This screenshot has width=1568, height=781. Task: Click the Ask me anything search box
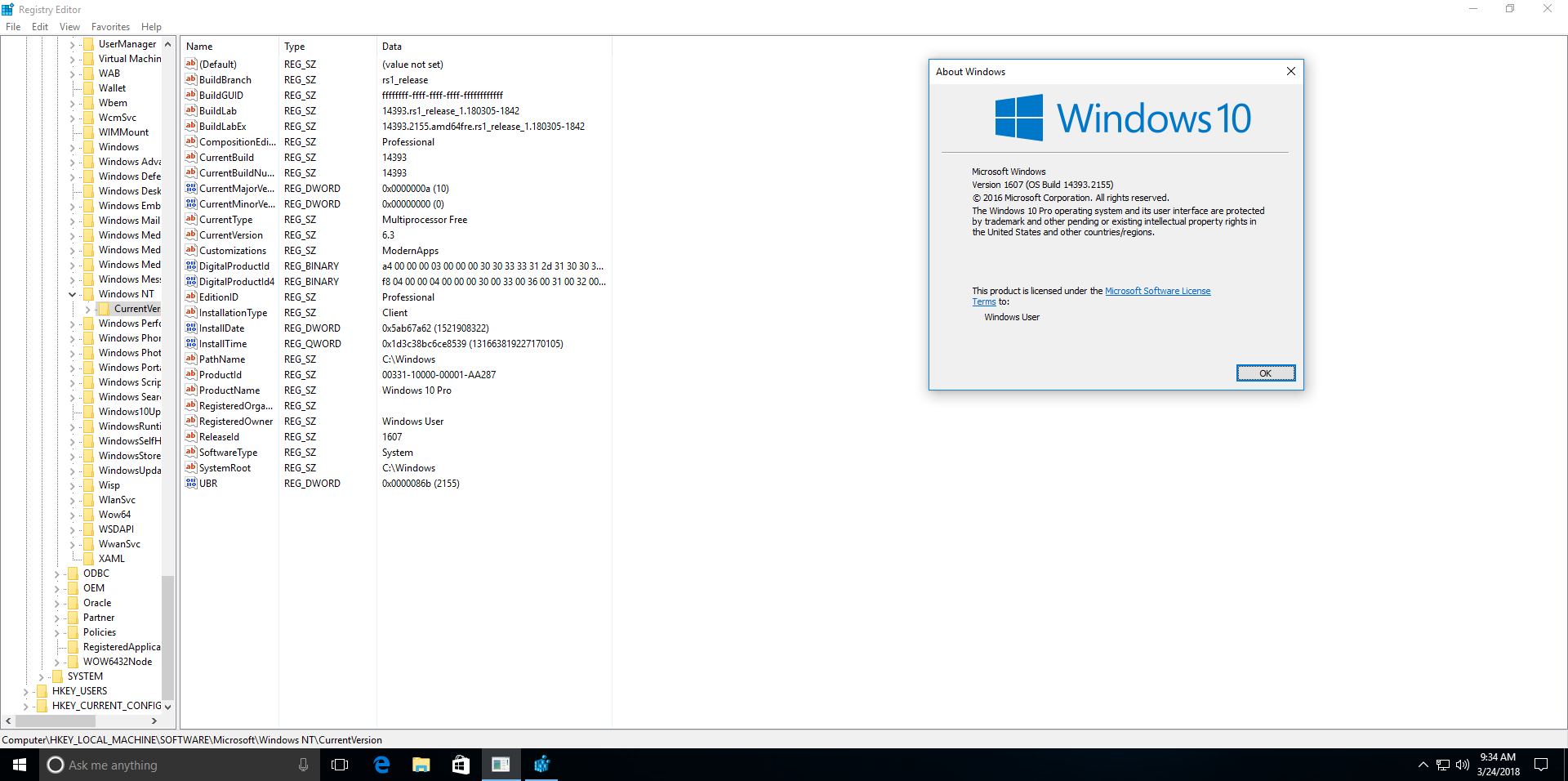pos(180,765)
